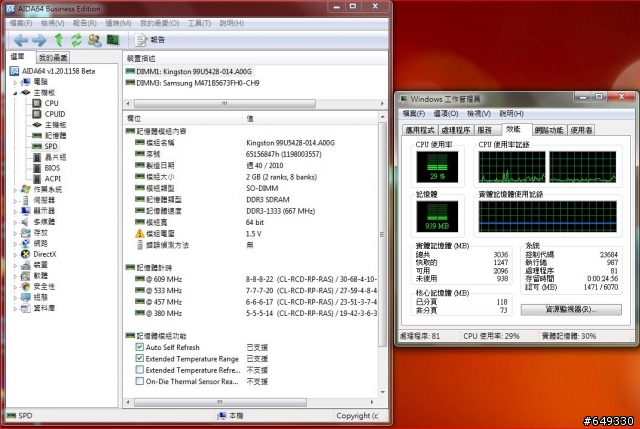Viewport: 640px width, 429px height.
Task: Switch to Task Manager processes tab
Action: (x=456, y=130)
